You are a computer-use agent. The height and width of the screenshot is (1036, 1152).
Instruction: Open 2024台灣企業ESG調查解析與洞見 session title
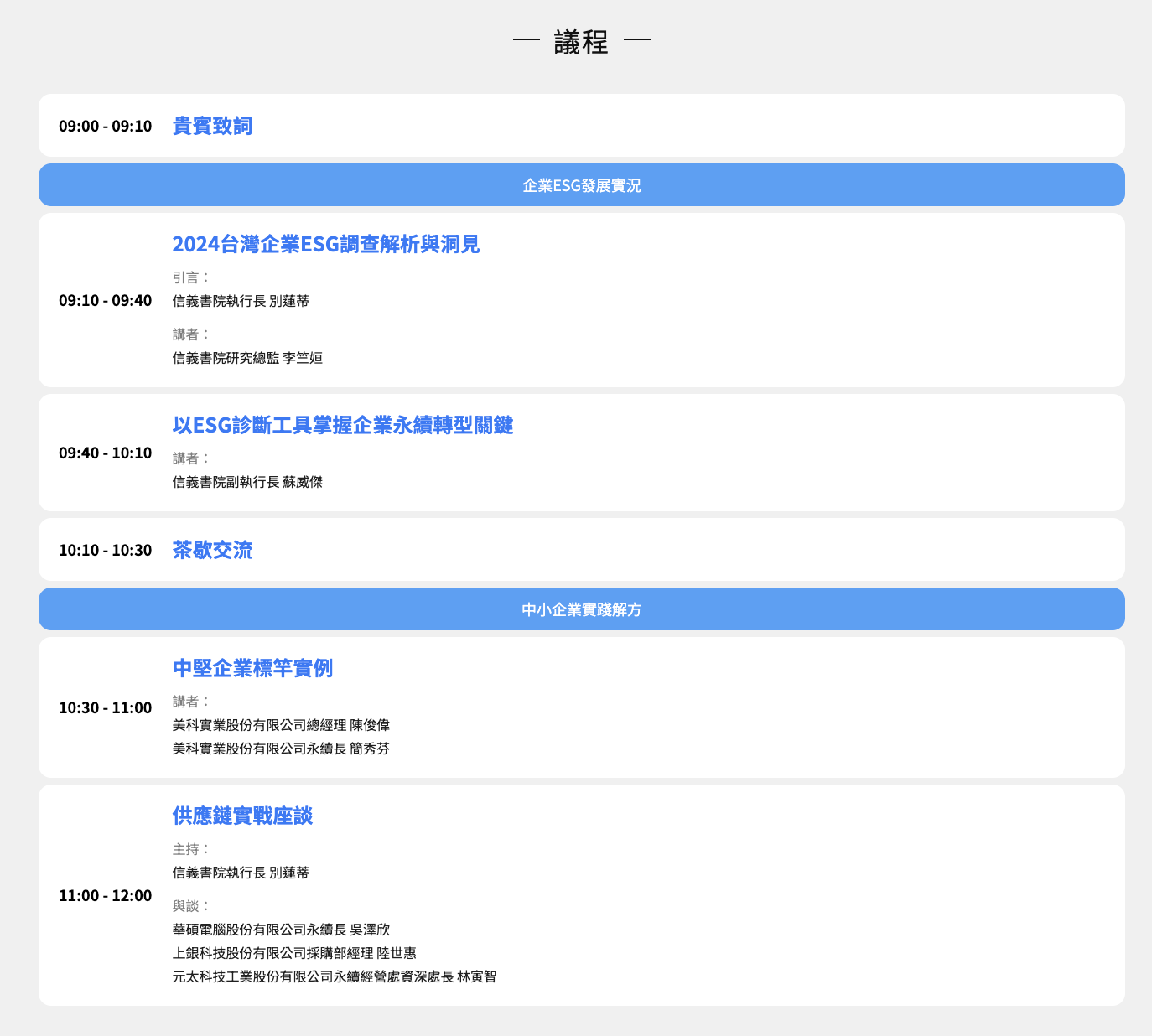(x=326, y=244)
